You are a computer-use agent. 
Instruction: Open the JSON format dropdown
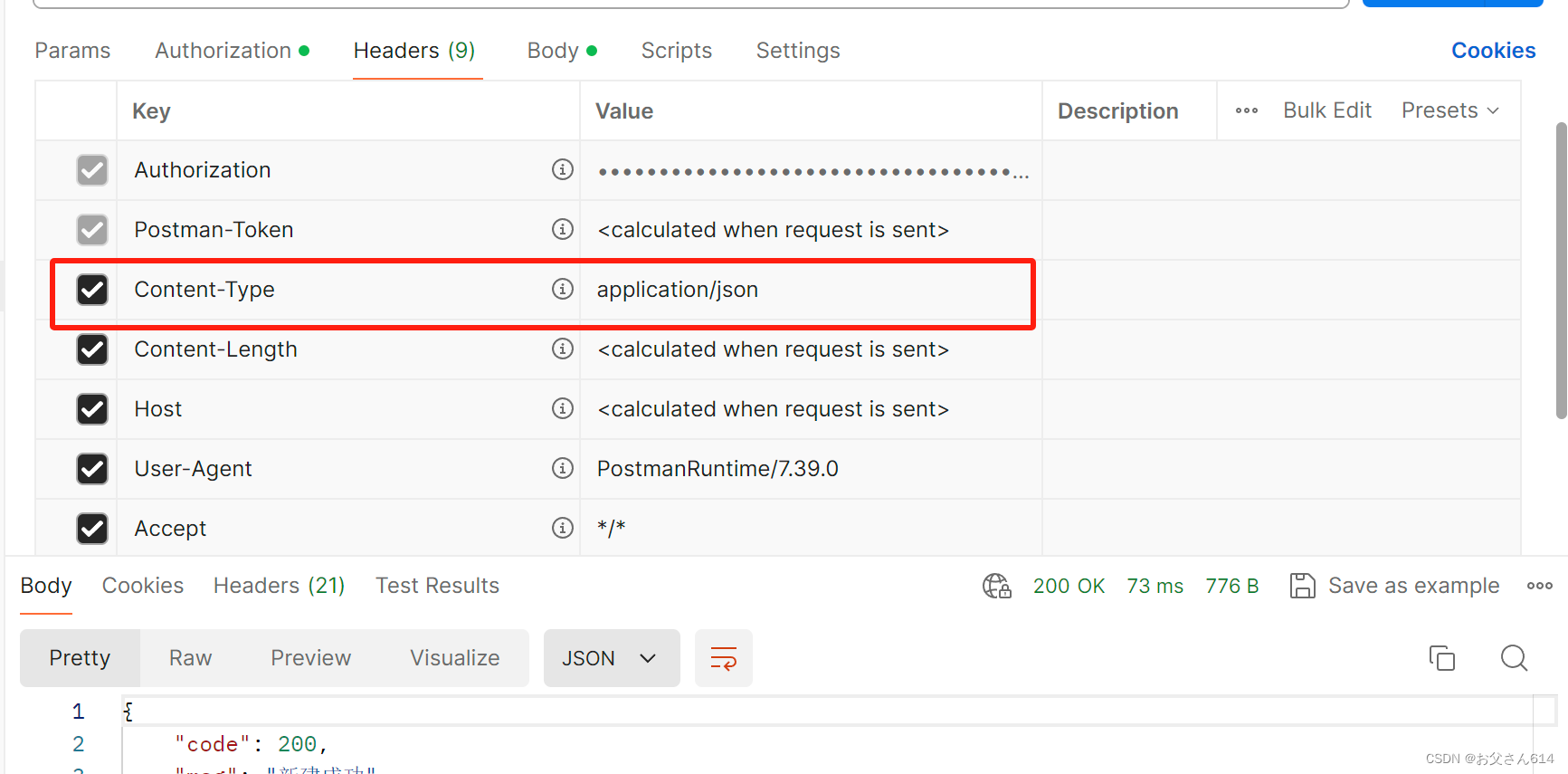[612, 658]
